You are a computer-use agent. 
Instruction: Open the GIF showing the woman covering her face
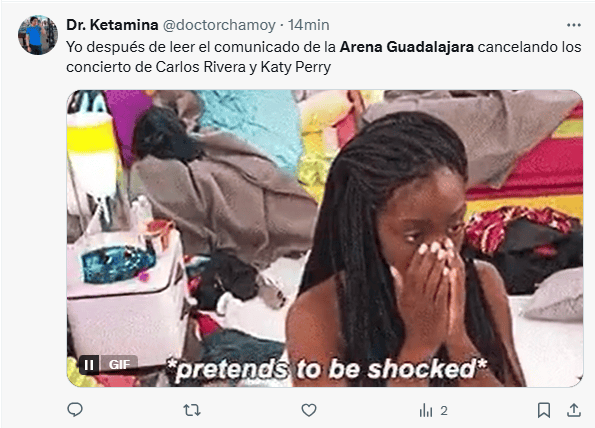(x=325, y=238)
